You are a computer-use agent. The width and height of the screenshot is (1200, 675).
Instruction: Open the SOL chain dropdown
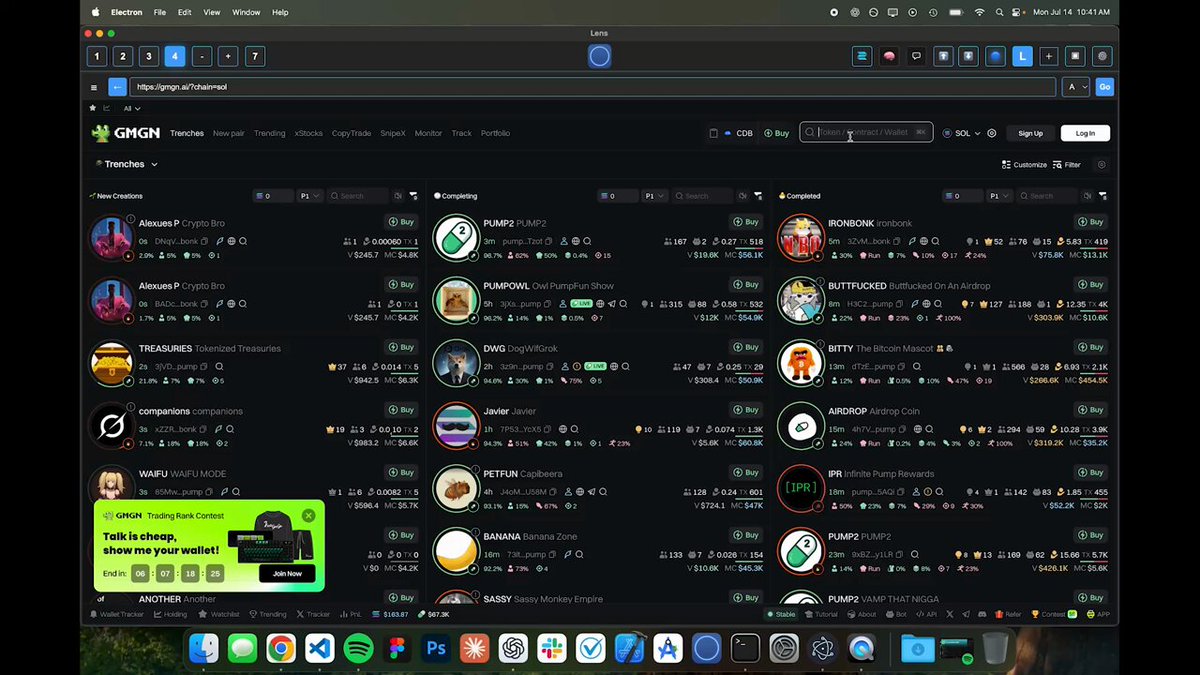pos(961,133)
